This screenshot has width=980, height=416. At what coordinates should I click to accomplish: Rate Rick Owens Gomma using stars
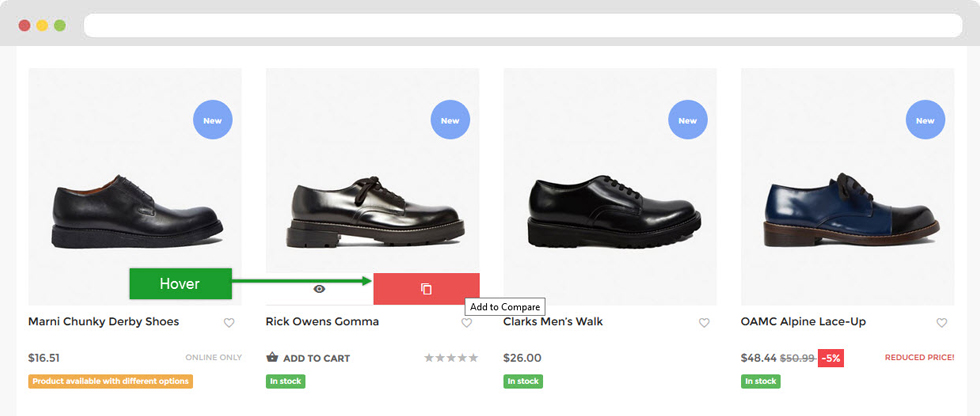[451, 357]
